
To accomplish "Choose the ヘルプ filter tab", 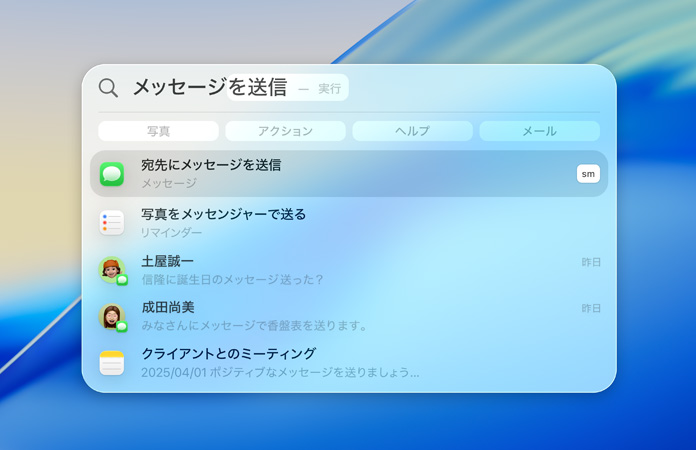I will coord(412,131).
